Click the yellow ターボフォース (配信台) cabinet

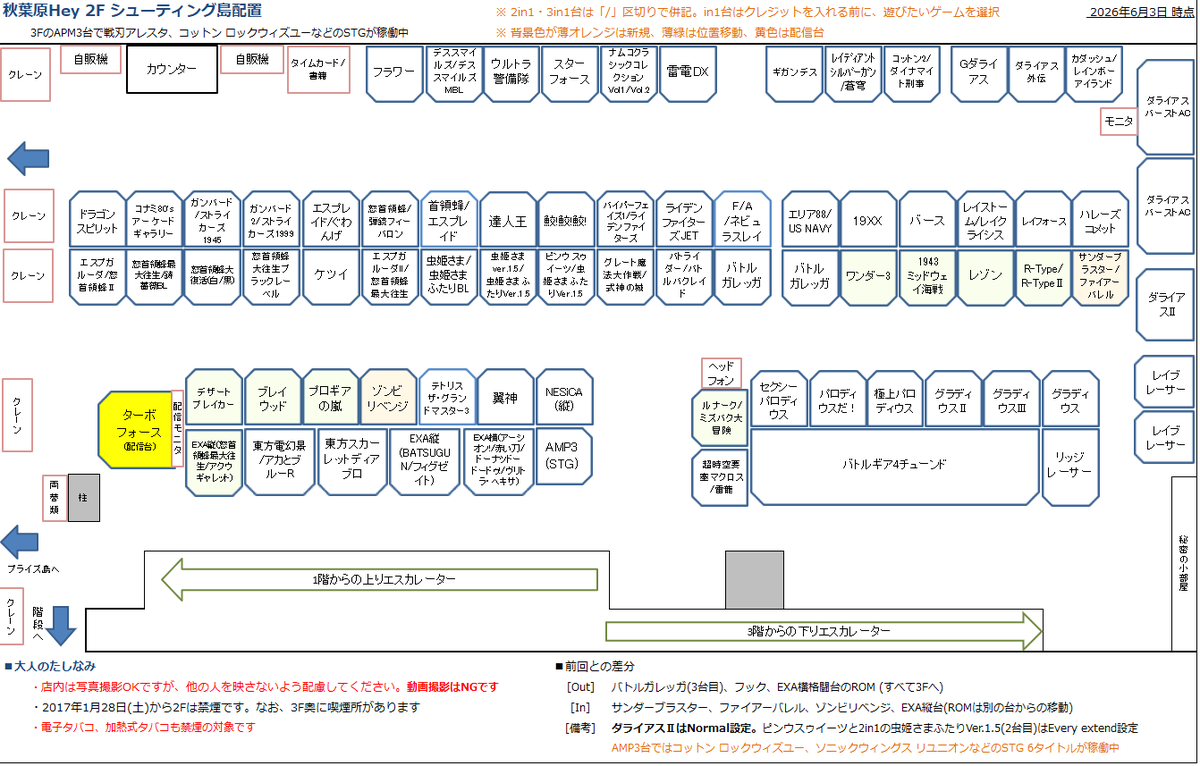coord(135,429)
